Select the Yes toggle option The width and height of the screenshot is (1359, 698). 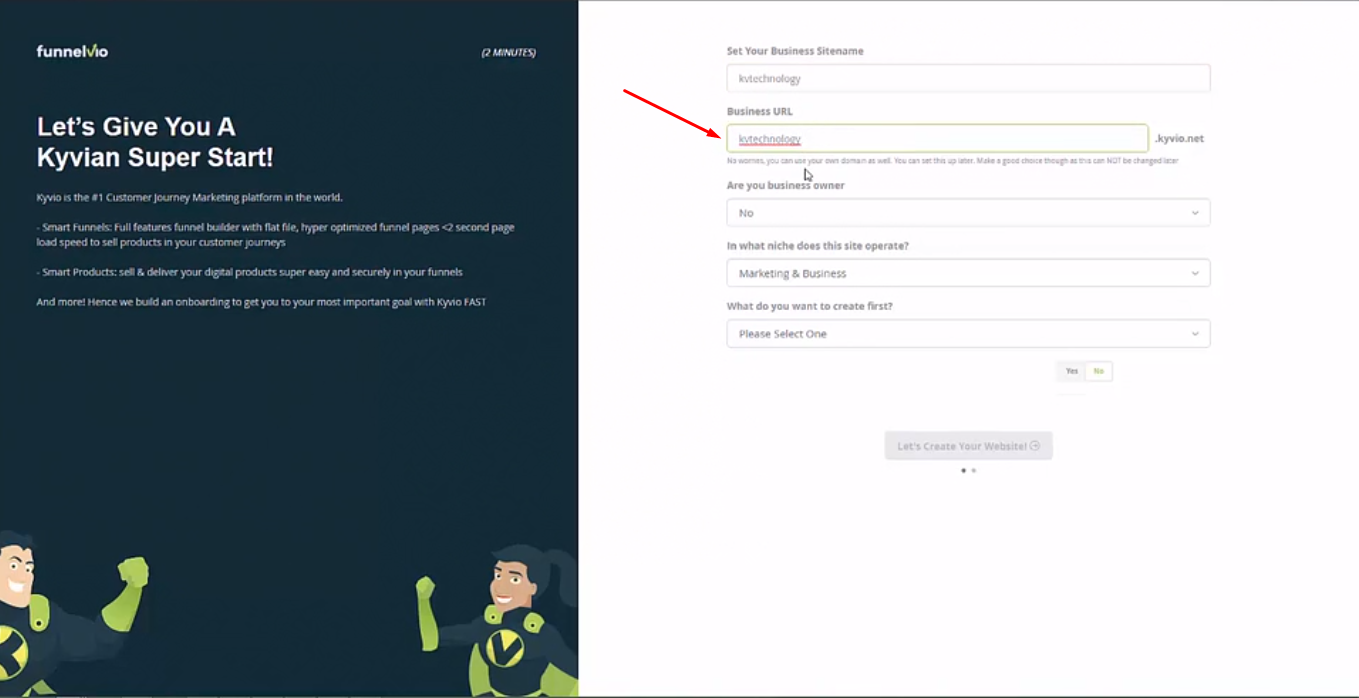pyautogui.click(x=1071, y=371)
